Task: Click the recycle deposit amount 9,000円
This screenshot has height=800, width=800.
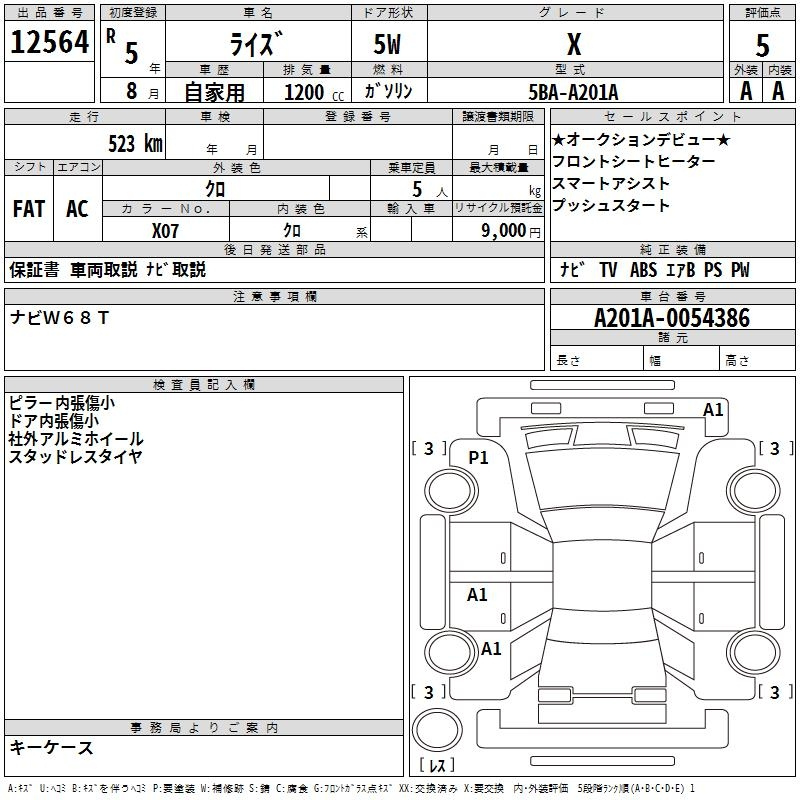Action: coord(510,230)
